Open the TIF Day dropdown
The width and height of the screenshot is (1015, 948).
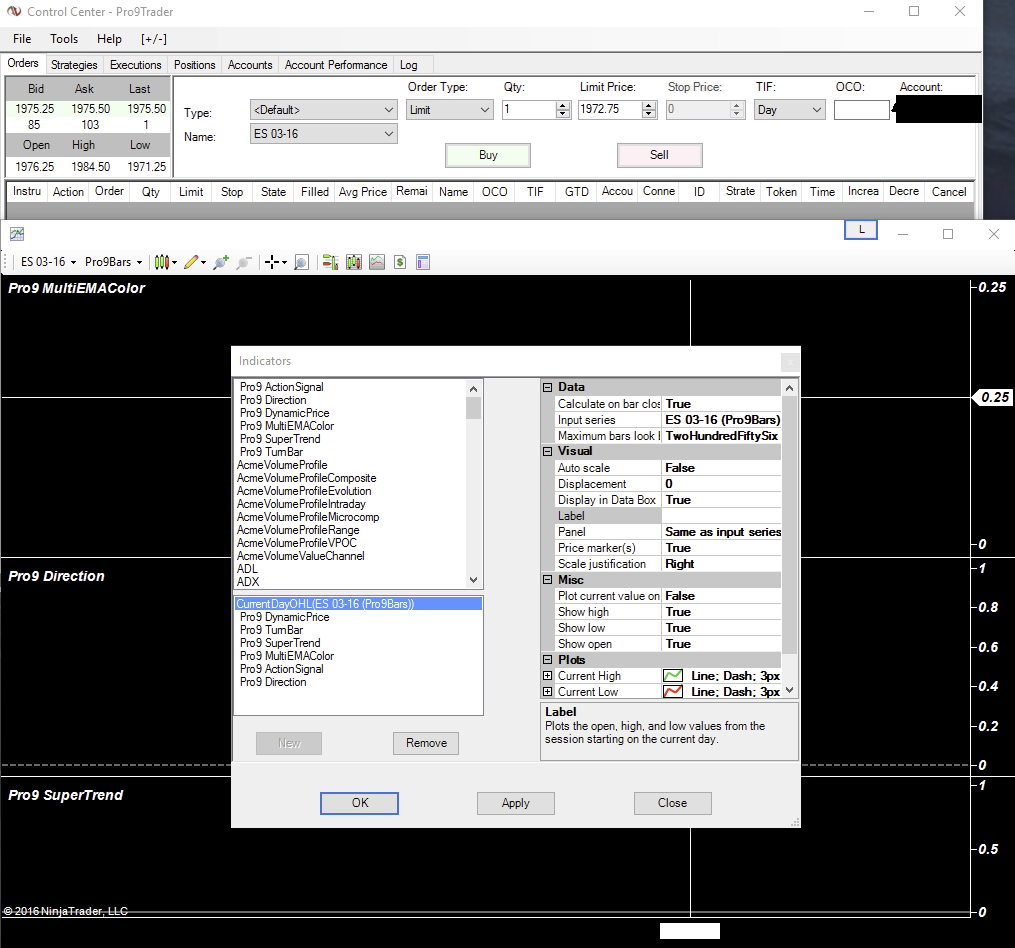pyautogui.click(x=790, y=110)
